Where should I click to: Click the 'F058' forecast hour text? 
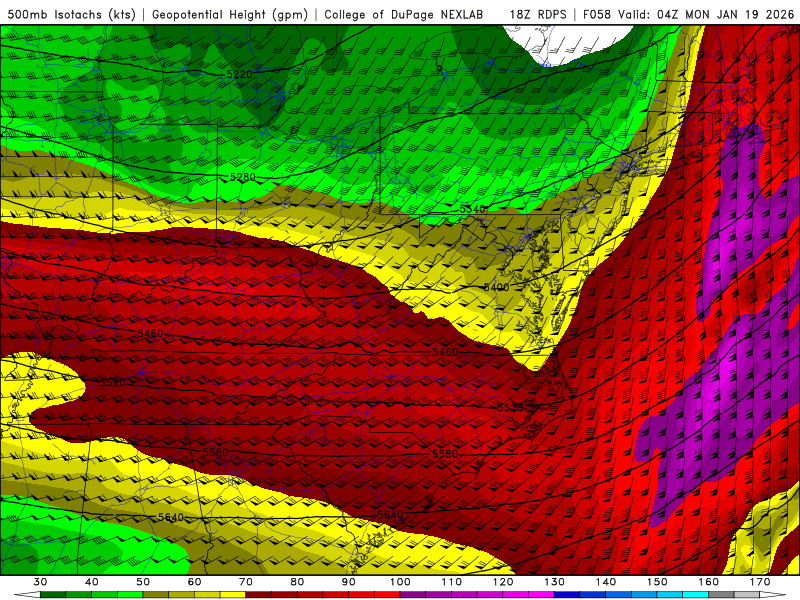click(597, 14)
